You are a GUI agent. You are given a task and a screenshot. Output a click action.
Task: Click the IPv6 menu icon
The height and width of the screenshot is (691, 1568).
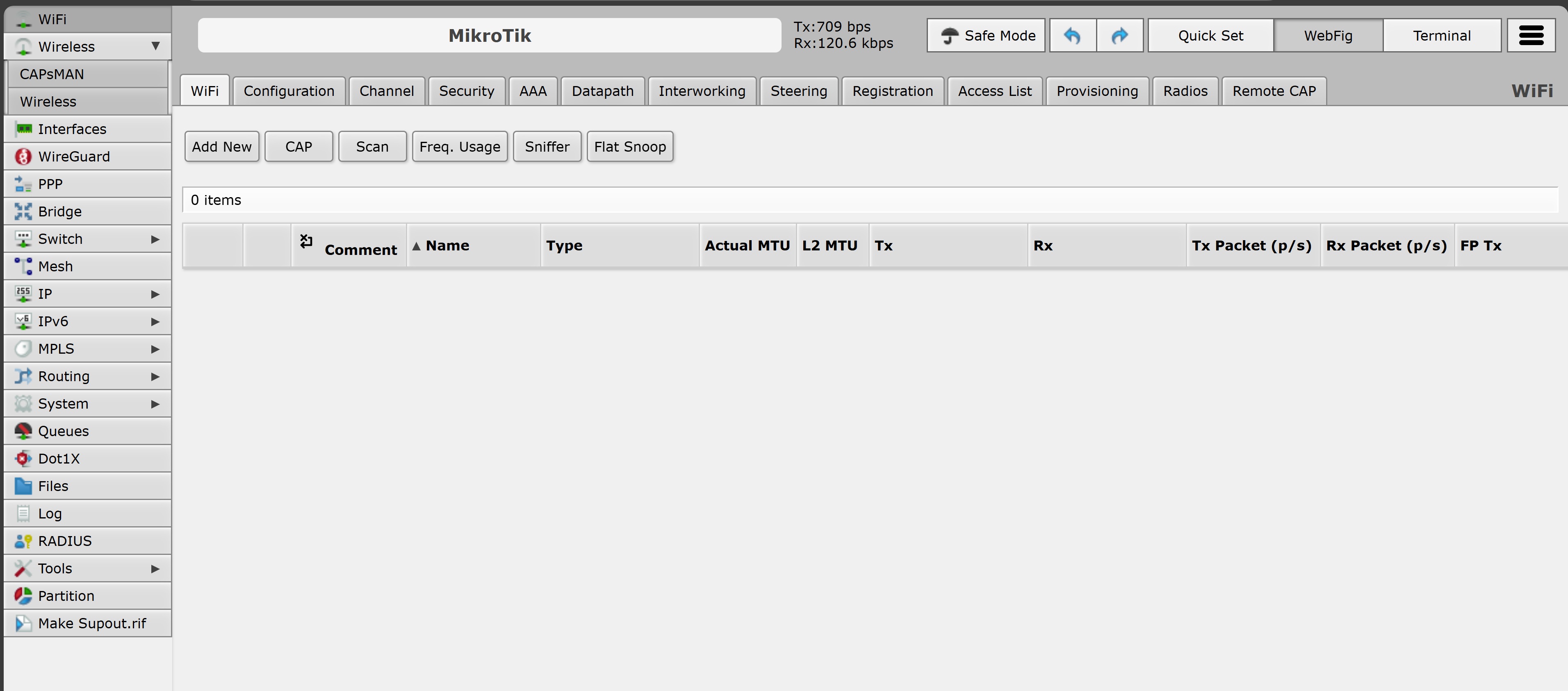pyautogui.click(x=23, y=321)
